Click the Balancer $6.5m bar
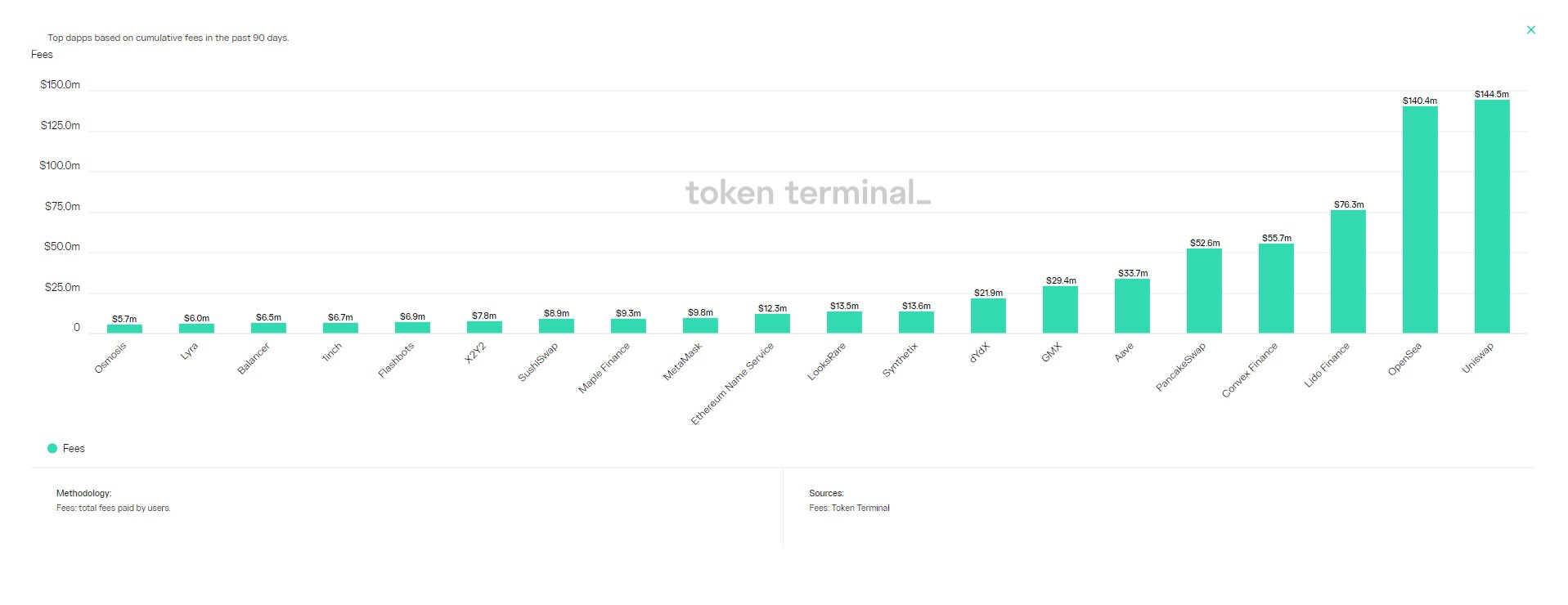 coord(267,328)
